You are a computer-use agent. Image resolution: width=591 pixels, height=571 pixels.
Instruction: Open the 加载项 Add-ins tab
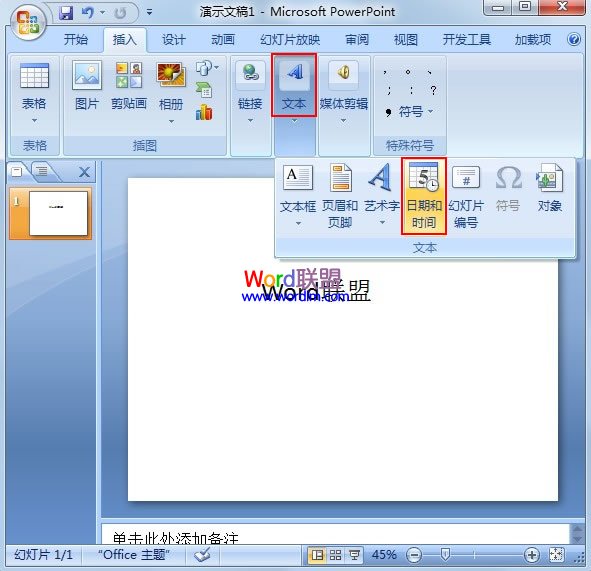533,39
